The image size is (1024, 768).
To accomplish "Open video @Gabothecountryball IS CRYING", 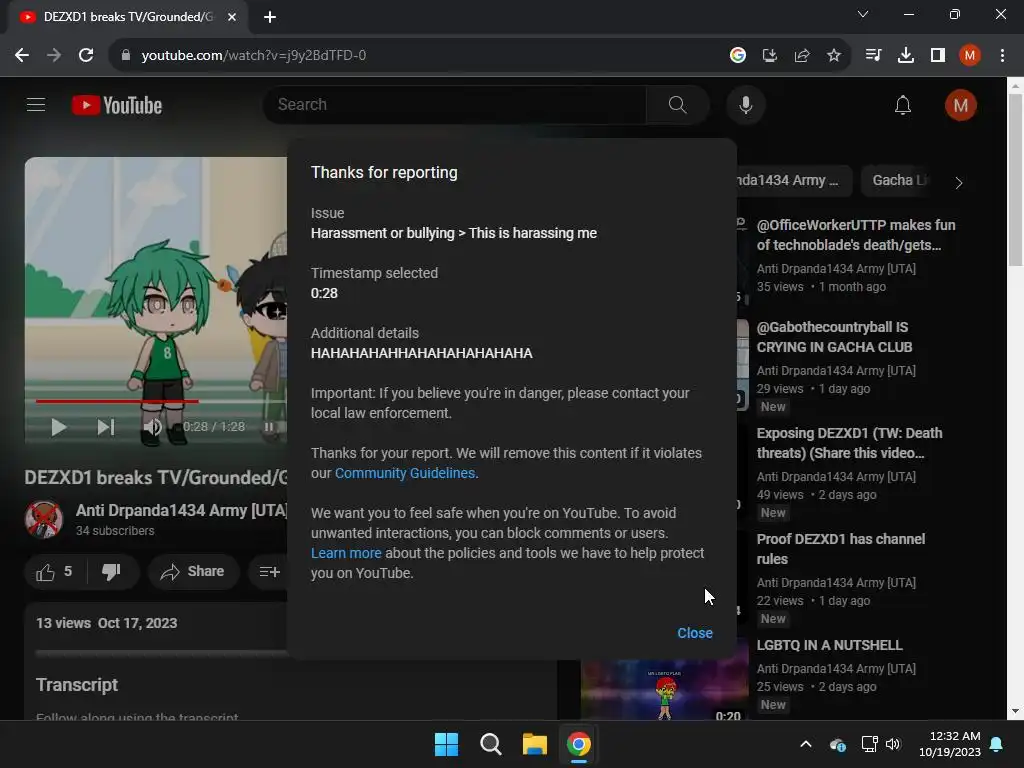I will (834, 337).
